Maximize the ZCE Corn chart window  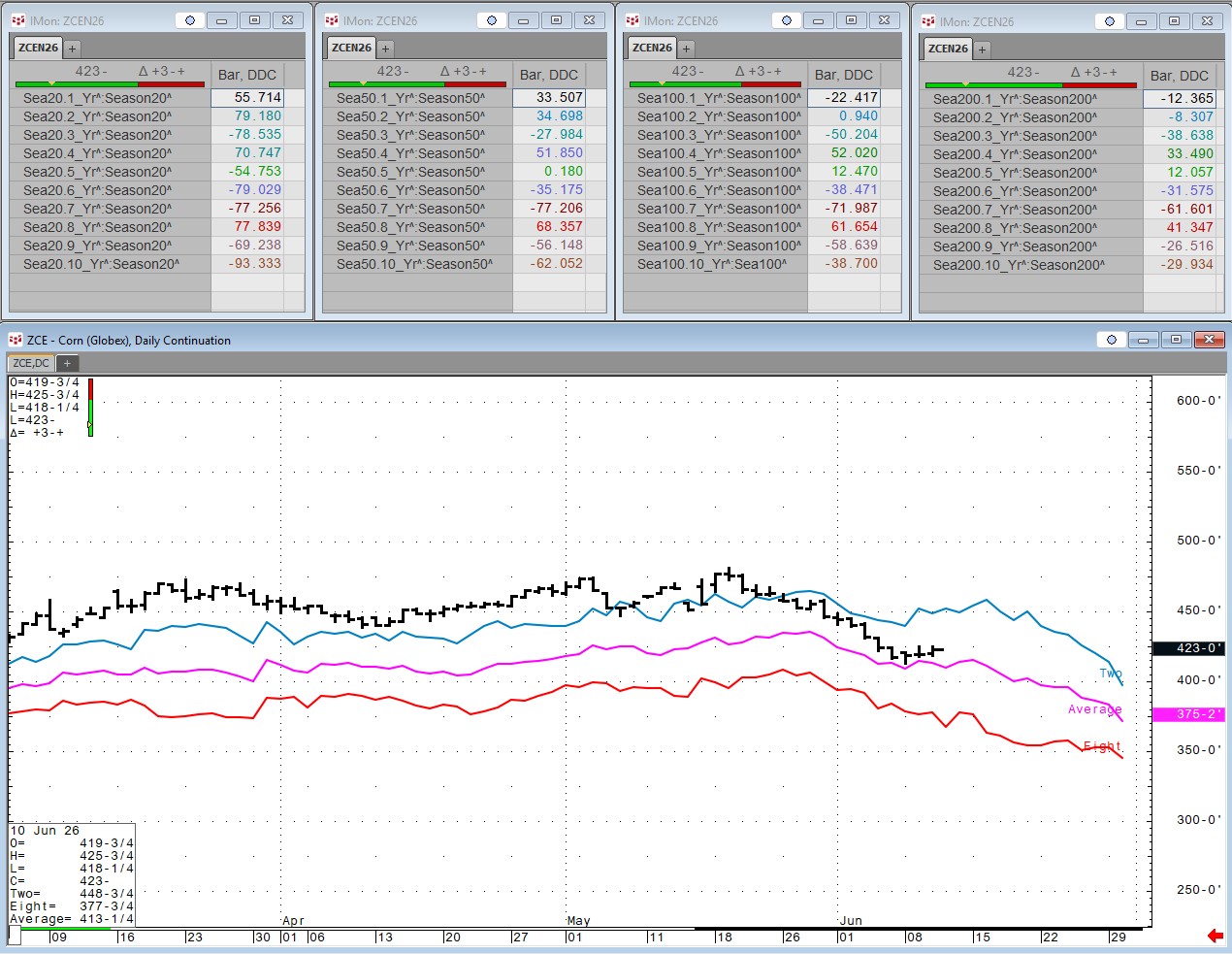pos(1176,340)
